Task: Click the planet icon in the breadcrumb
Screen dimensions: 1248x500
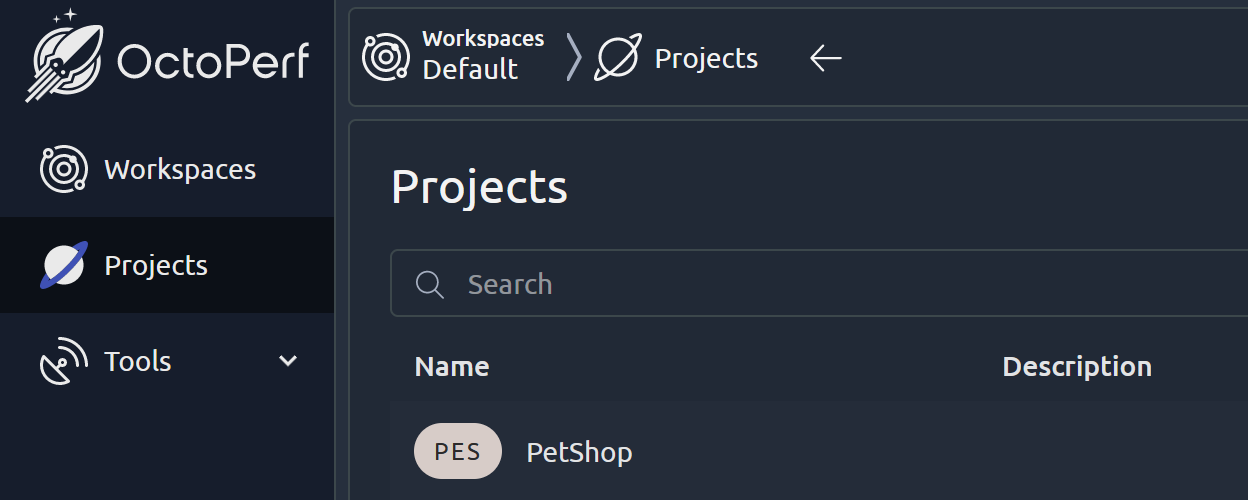Action: point(617,58)
